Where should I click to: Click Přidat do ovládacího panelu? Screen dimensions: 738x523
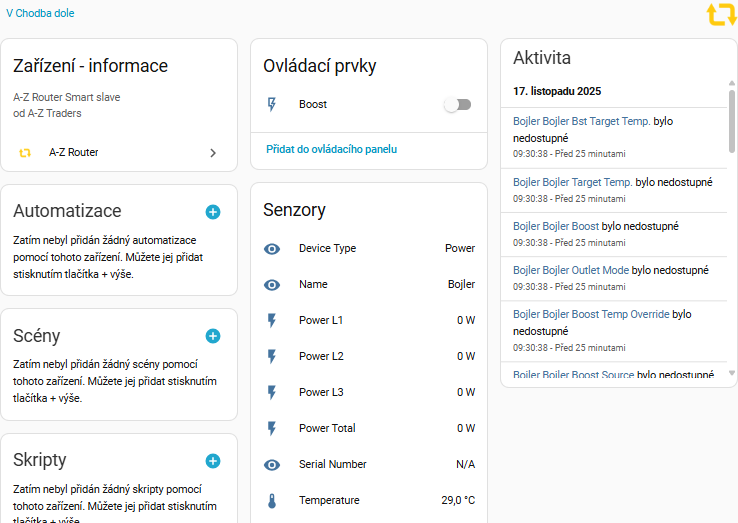point(332,149)
